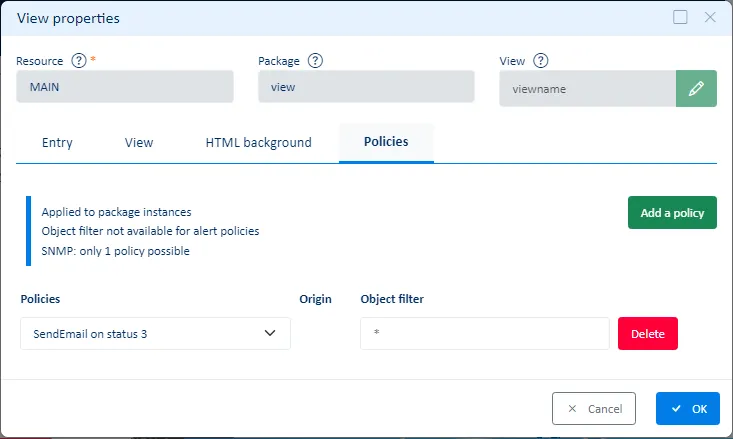Close the View properties dialog
This screenshot has width=733, height=439.
click(x=710, y=17)
